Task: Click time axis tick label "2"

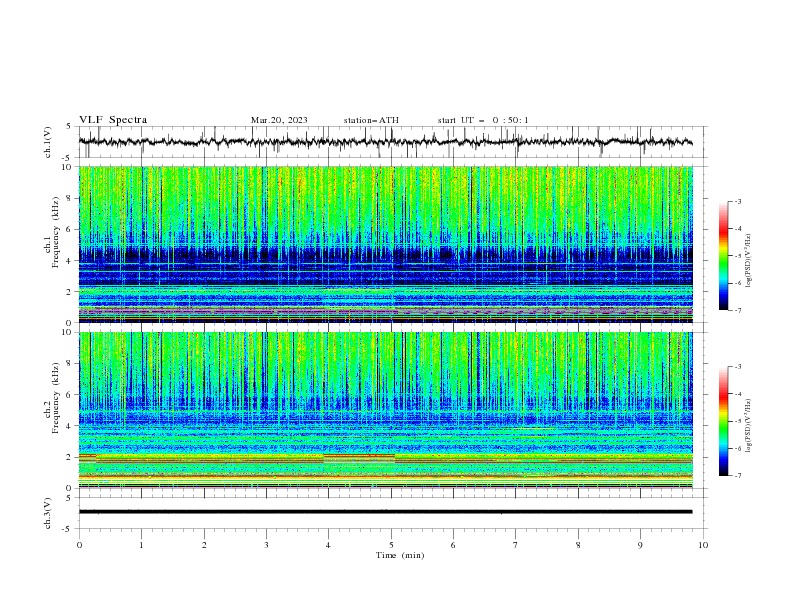Action: point(204,545)
